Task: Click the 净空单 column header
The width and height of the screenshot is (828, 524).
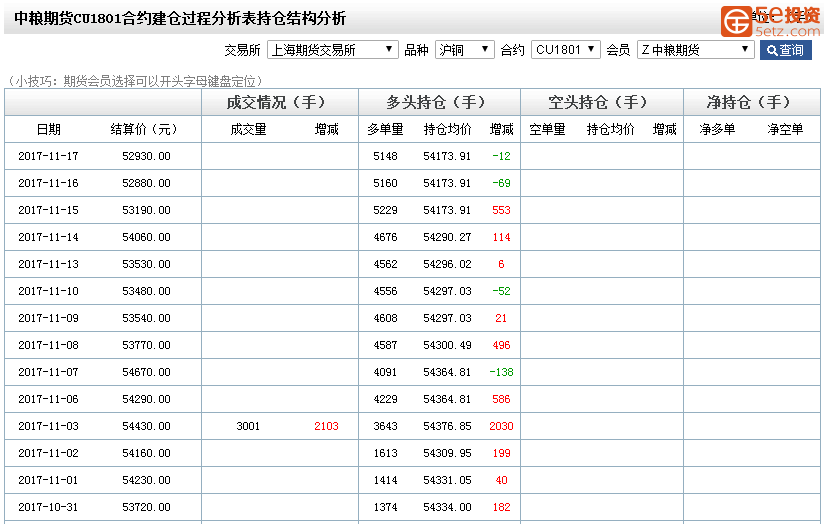Action: (x=785, y=129)
